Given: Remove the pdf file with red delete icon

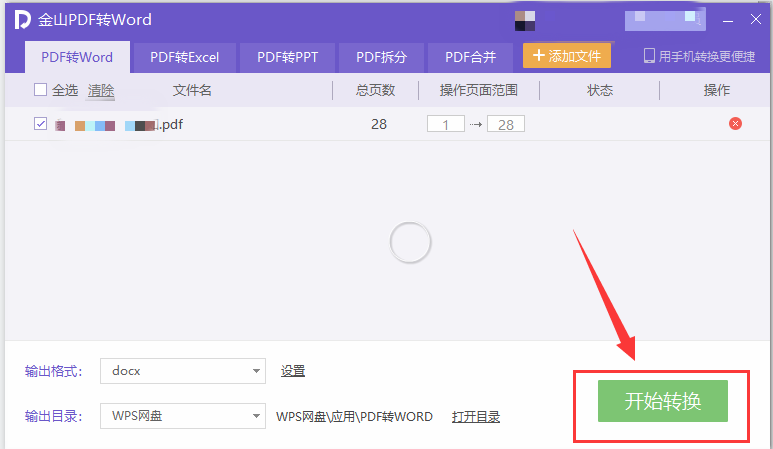Looking at the screenshot, I should [735, 124].
